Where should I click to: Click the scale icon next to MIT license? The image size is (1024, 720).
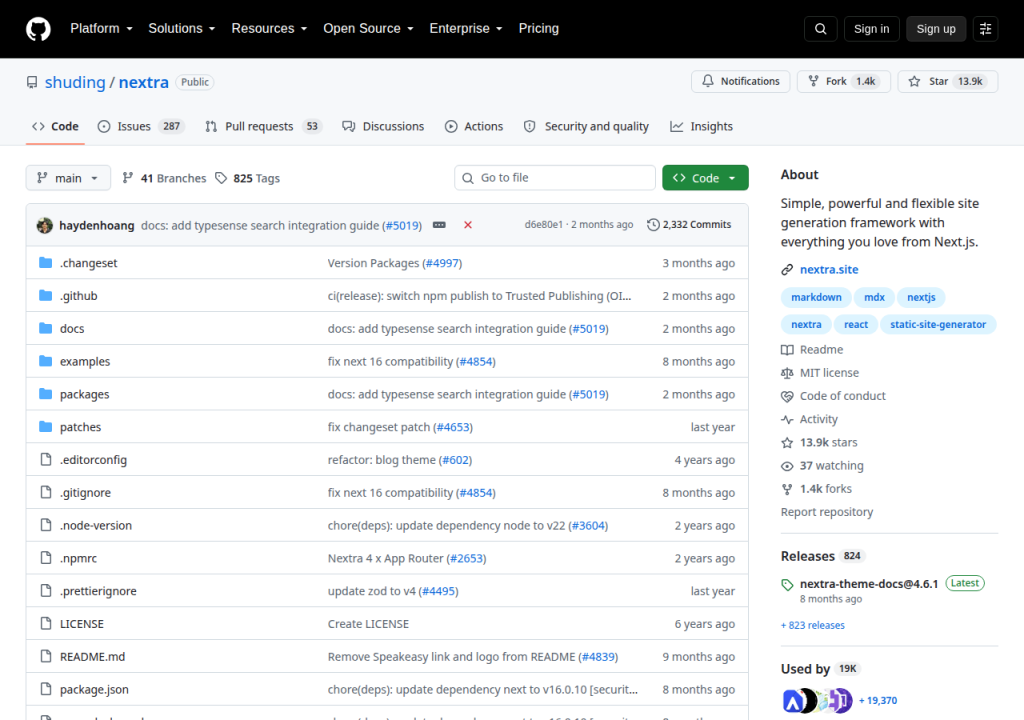click(787, 373)
